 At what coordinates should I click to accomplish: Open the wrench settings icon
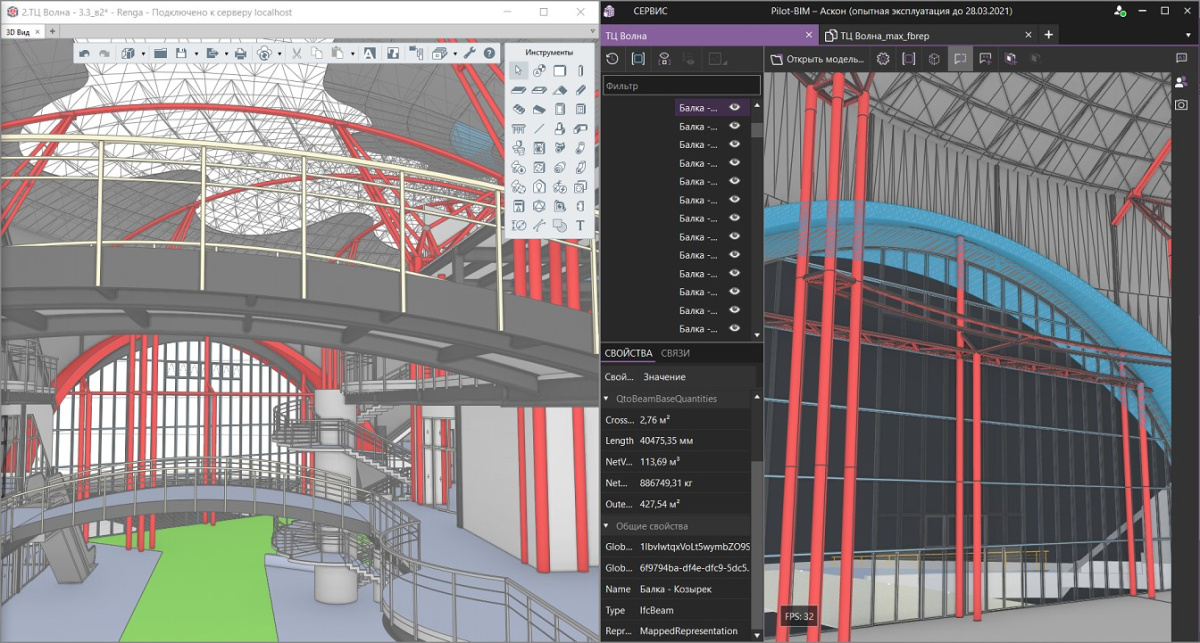coord(469,53)
